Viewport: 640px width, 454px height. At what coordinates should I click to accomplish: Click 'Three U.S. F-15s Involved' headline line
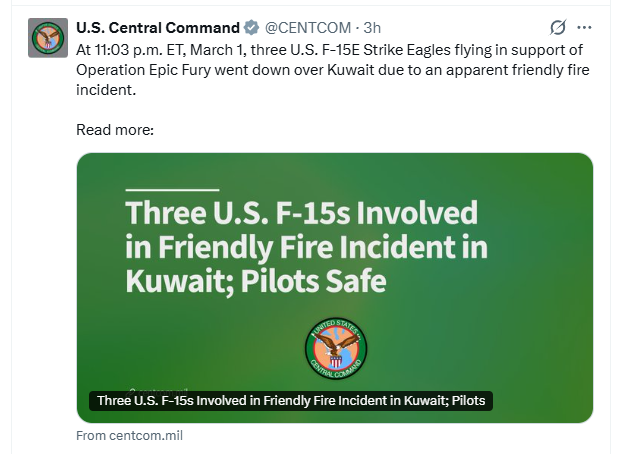(x=300, y=214)
